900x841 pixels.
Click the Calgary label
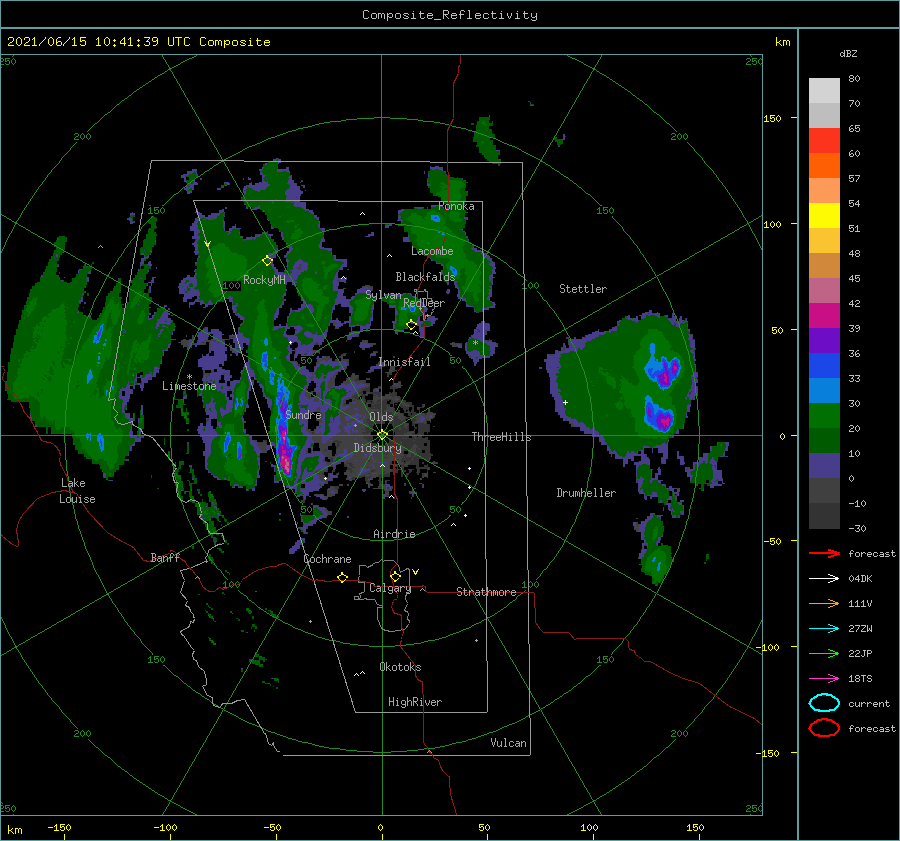point(390,588)
